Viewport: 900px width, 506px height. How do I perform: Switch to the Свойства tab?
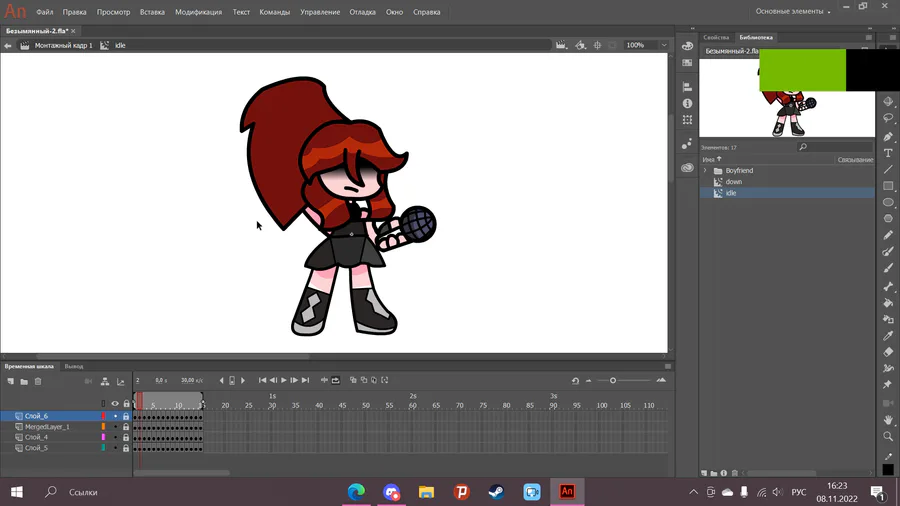716,37
